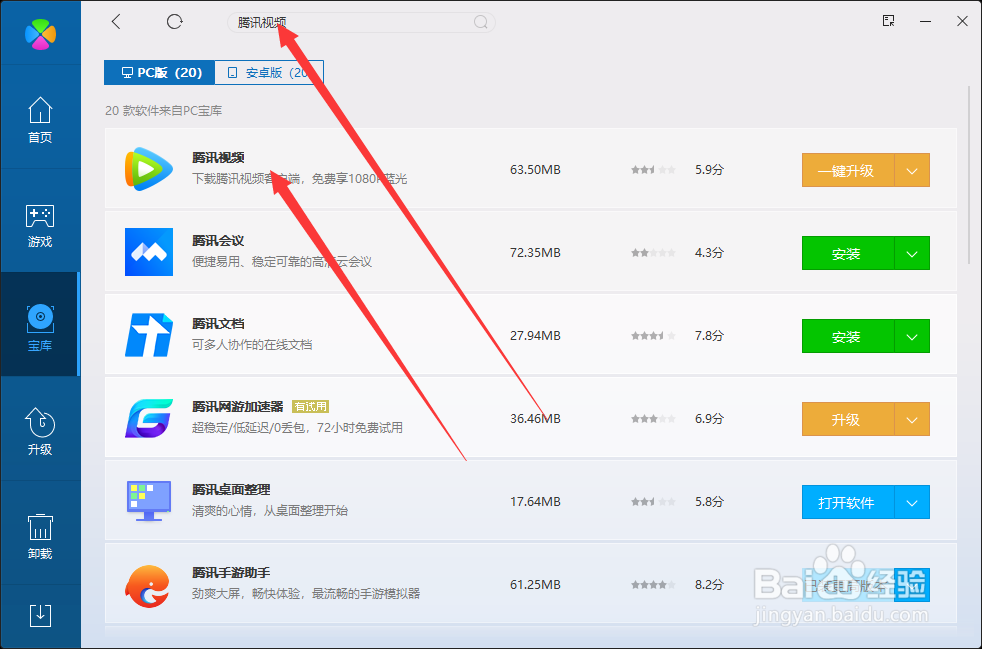982x649 pixels.
Task: Click the back arrow button
Action: click(x=116, y=22)
